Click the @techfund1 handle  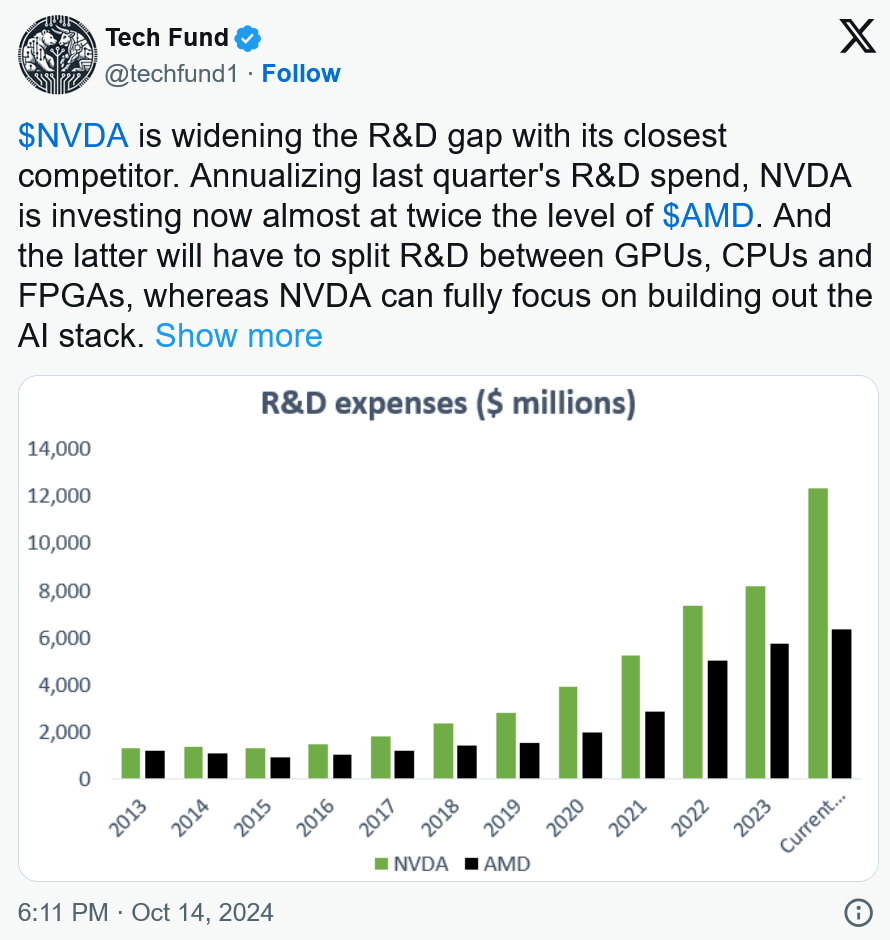point(171,74)
